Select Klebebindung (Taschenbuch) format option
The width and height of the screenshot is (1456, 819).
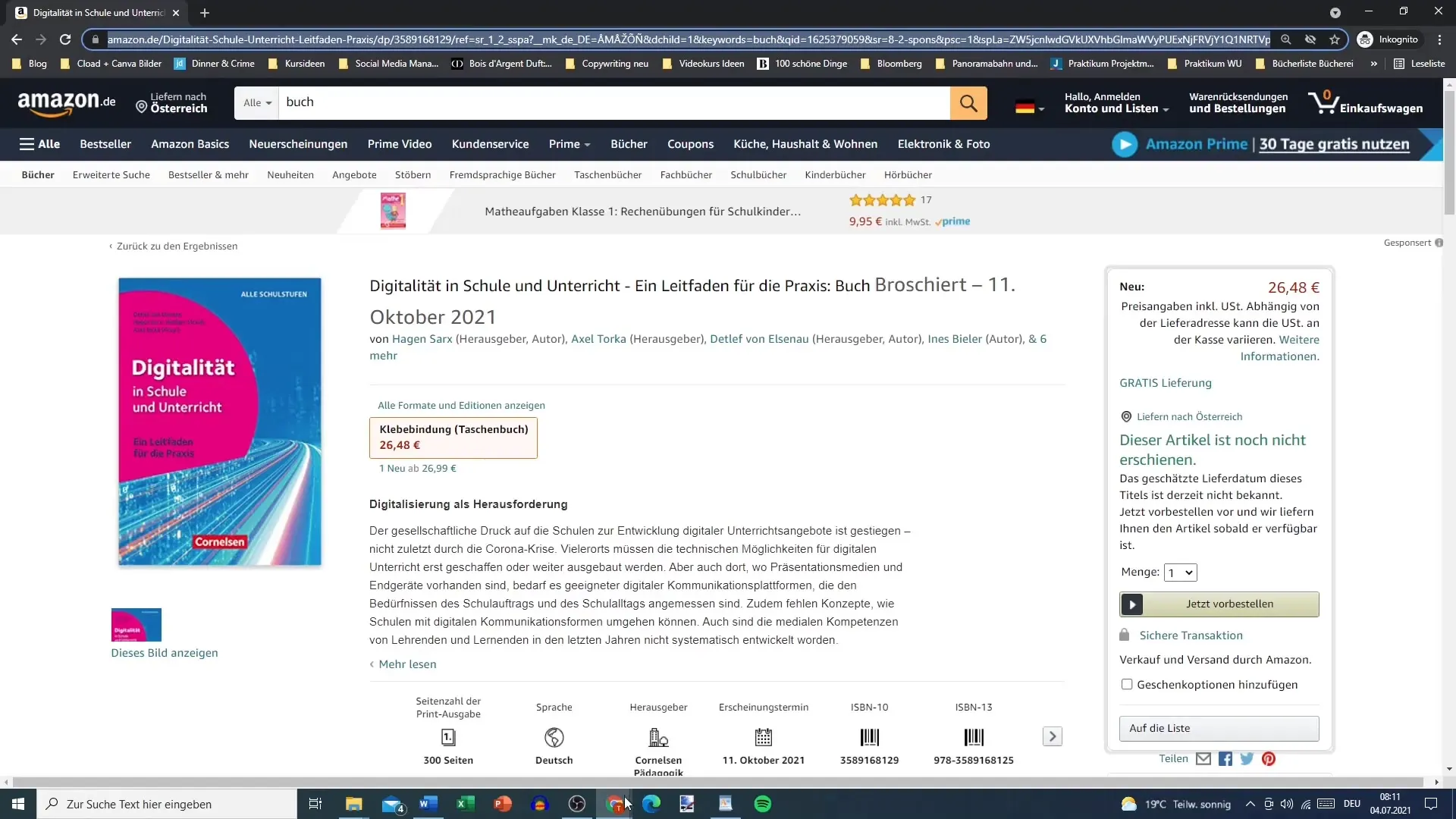453,438
